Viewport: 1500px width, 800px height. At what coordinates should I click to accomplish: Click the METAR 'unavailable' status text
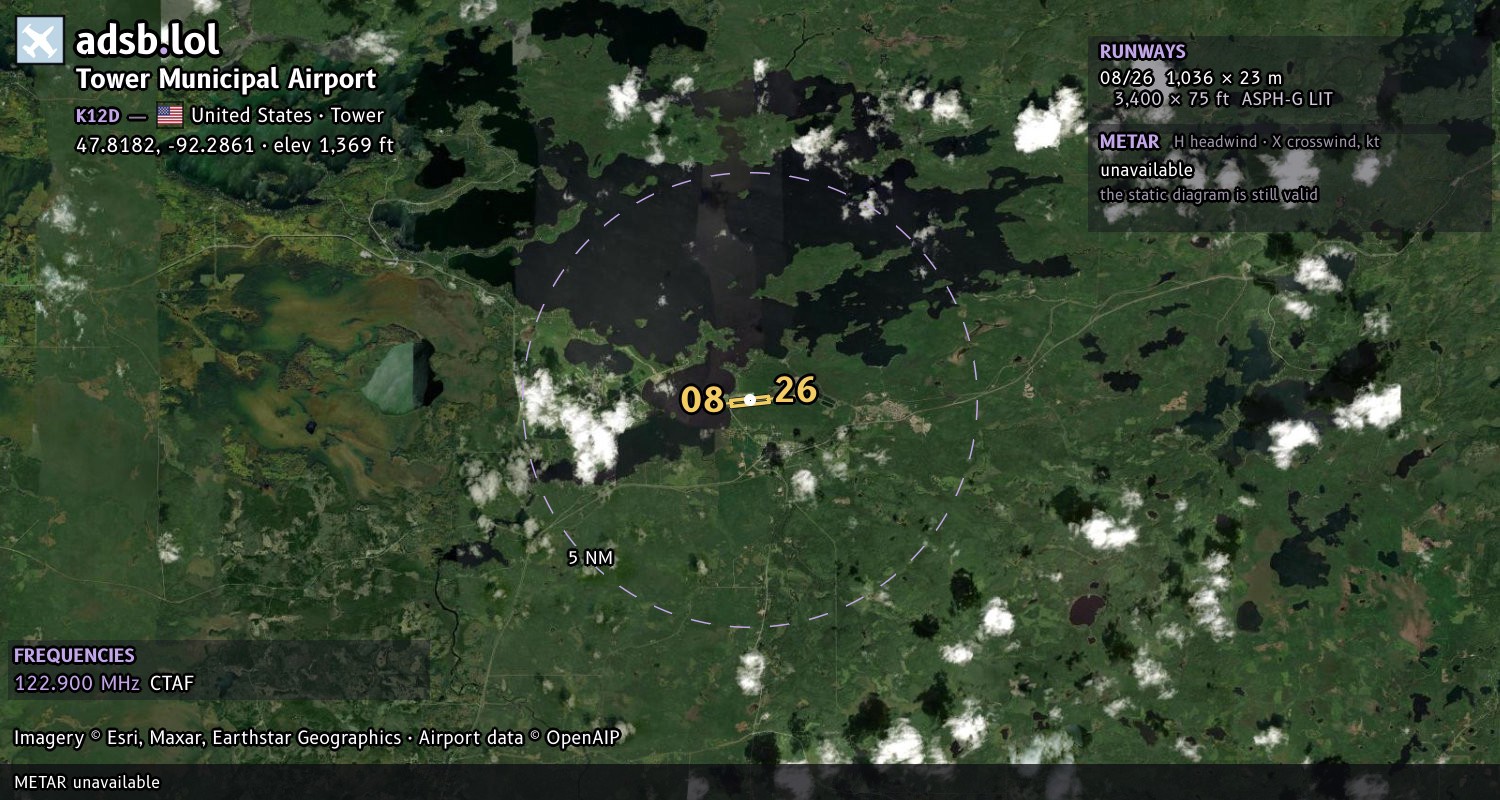coord(1146,170)
